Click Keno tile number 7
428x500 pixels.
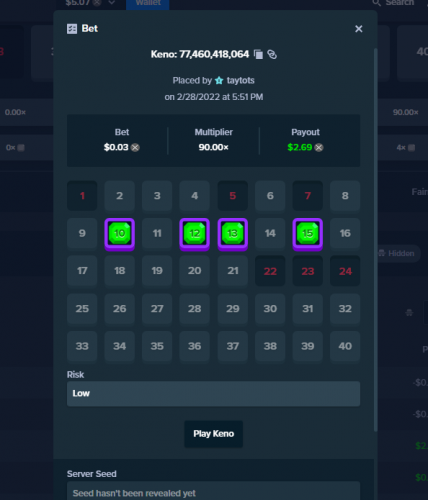point(308,196)
